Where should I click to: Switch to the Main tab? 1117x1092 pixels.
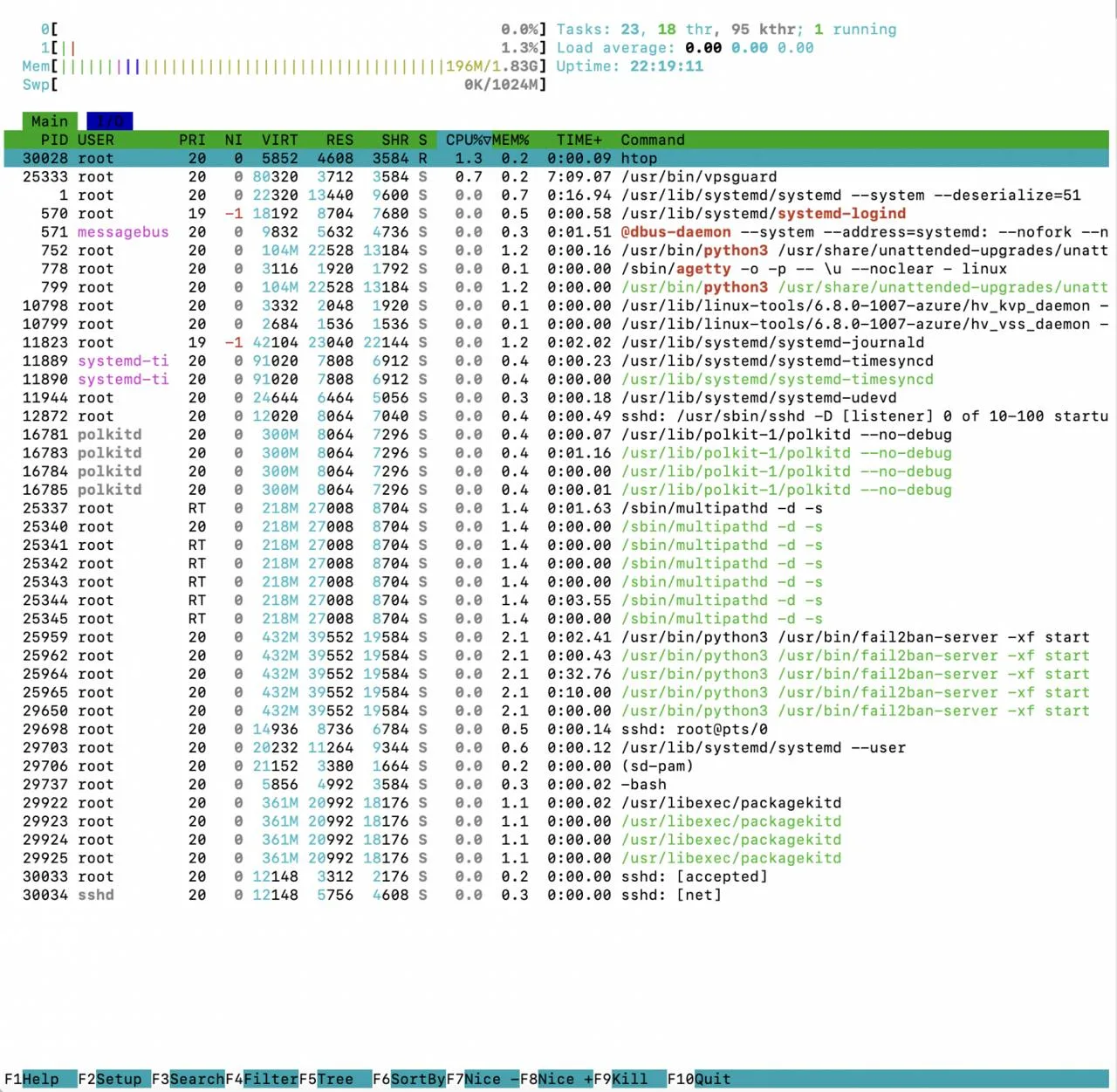point(50,121)
